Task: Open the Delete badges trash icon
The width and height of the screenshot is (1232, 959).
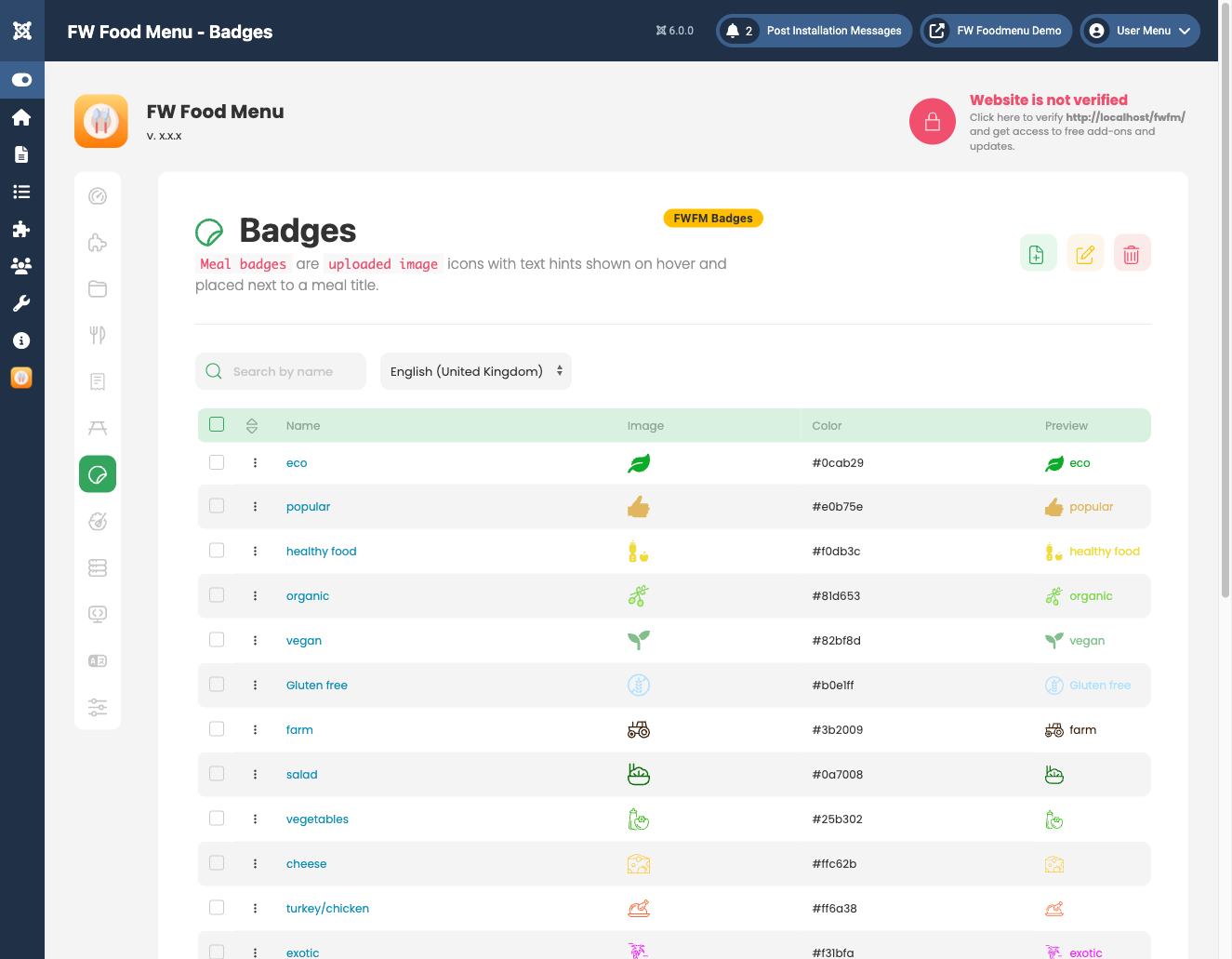Action: click(1132, 252)
